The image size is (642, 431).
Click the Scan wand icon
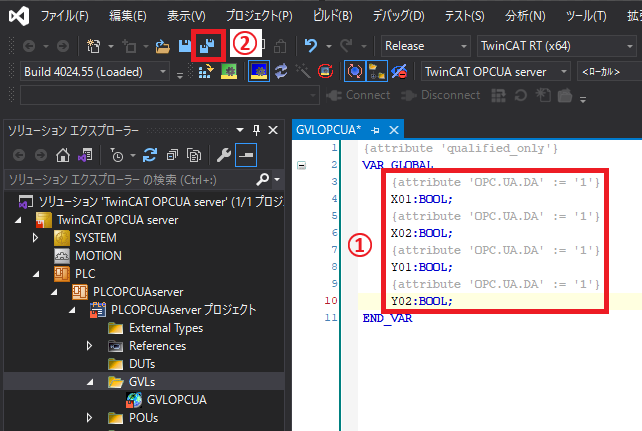(303, 72)
